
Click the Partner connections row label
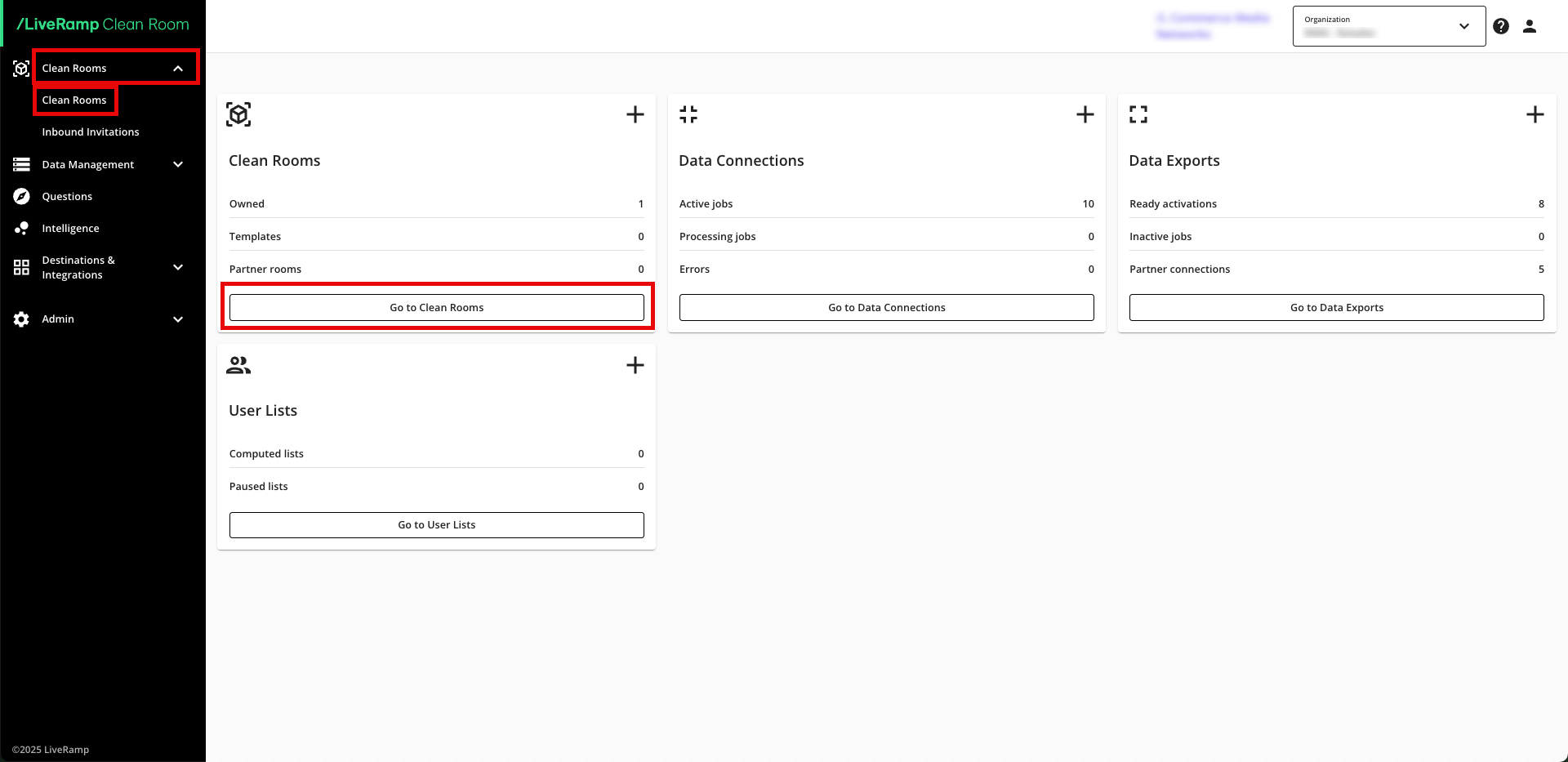pos(1180,270)
